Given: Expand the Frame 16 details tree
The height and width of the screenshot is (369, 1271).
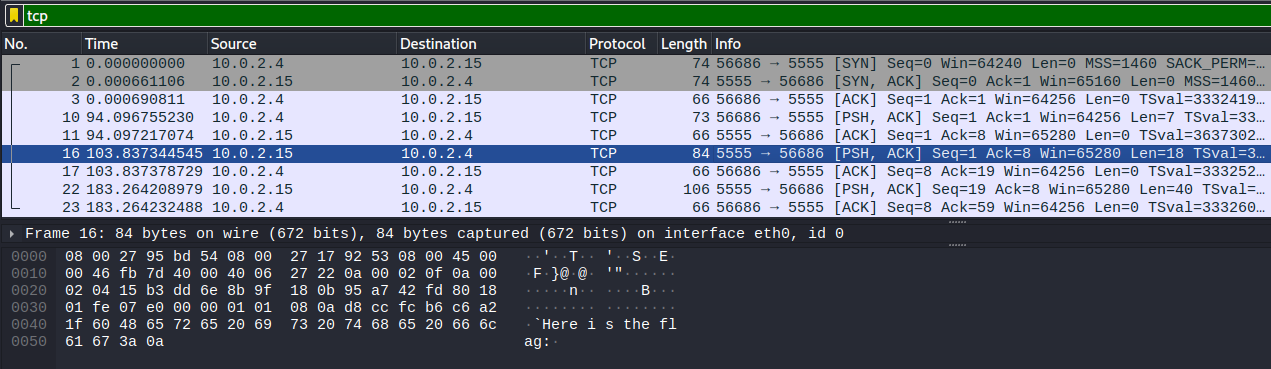Looking at the screenshot, I should 11,233.
